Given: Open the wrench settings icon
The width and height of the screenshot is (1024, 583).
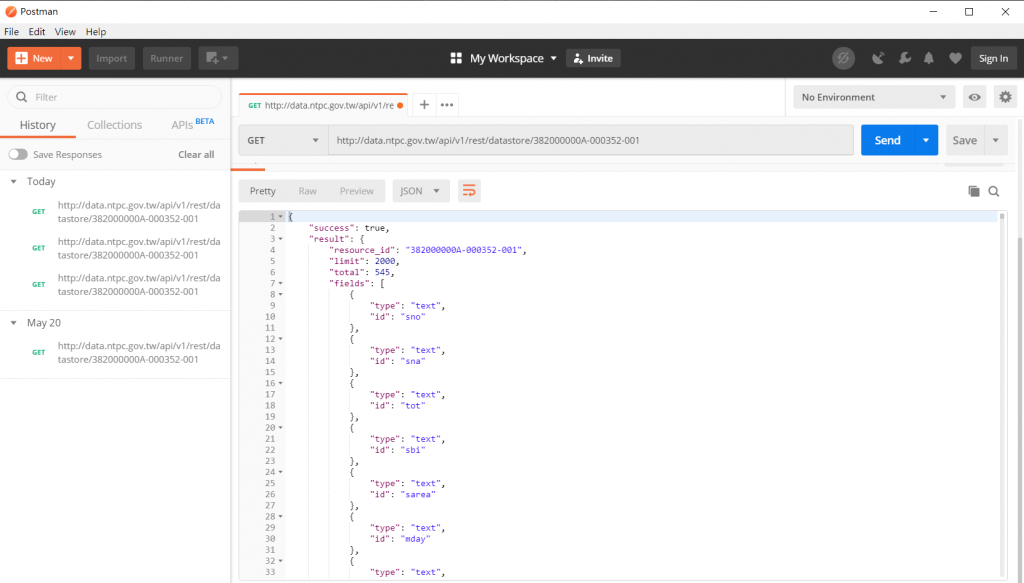Looking at the screenshot, I should pyautogui.click(x=904, y=58).
